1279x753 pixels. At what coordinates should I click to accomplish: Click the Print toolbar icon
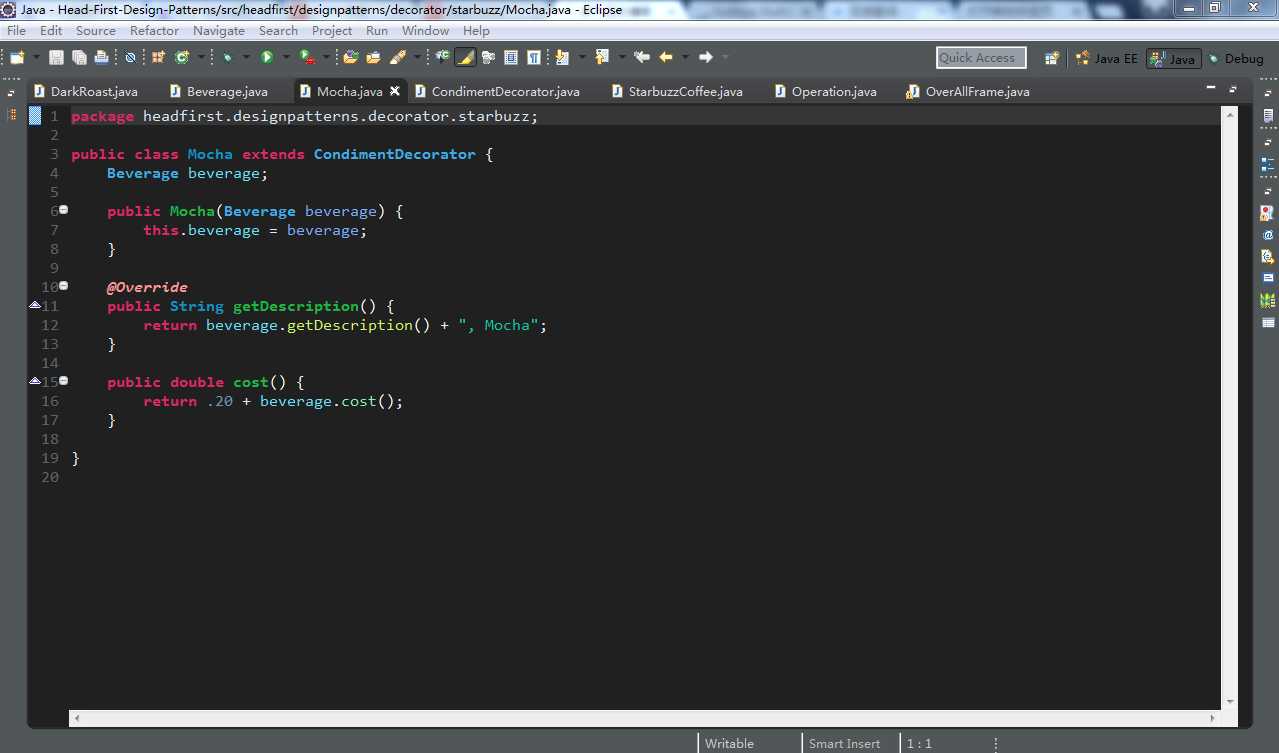click(102, 58)
